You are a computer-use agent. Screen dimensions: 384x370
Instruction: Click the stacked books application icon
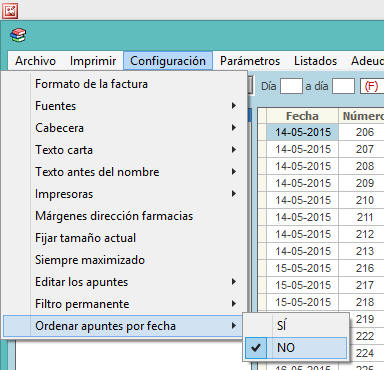tap(18, 35)
